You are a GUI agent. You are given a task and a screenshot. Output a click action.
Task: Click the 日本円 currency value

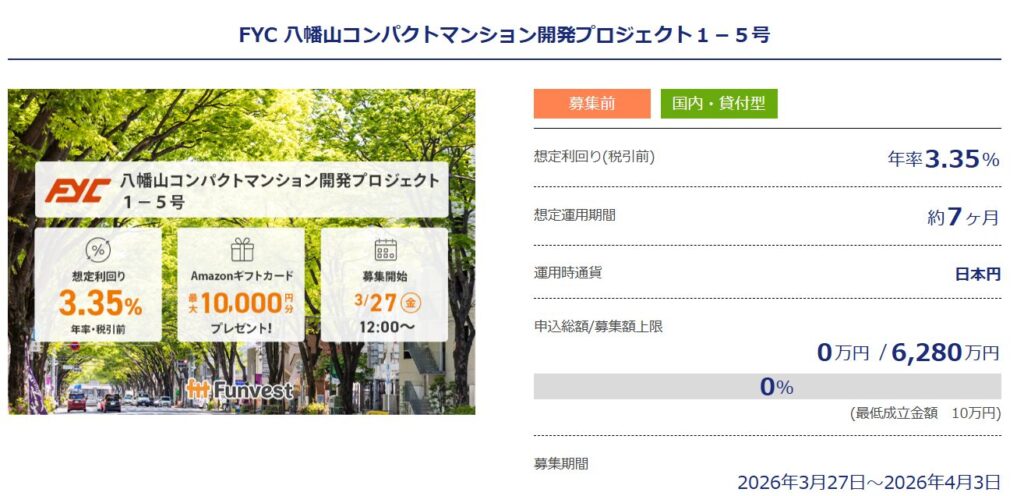978,274
